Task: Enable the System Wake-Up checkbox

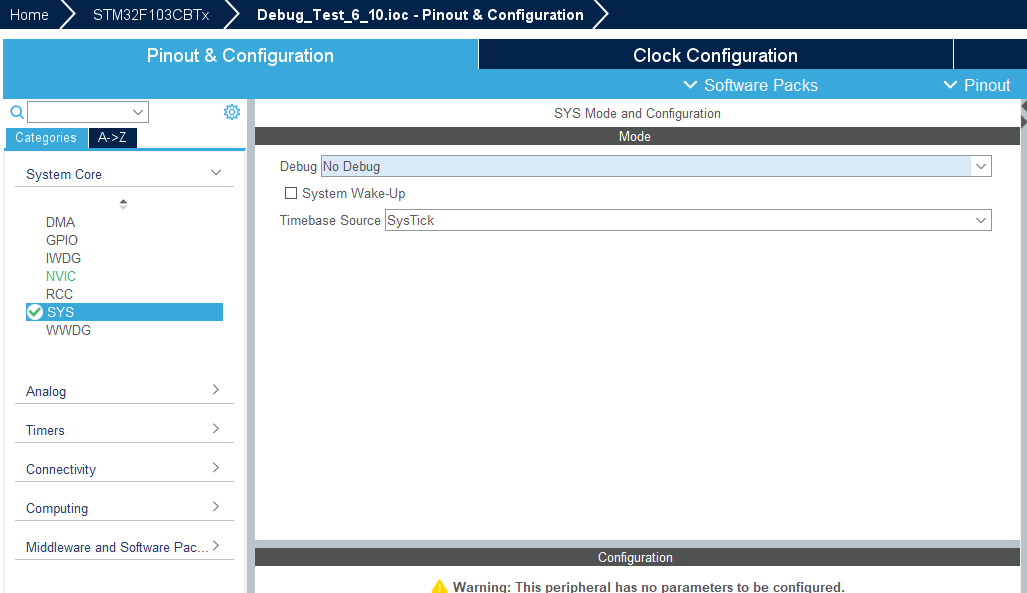Action: pos(291,193)
